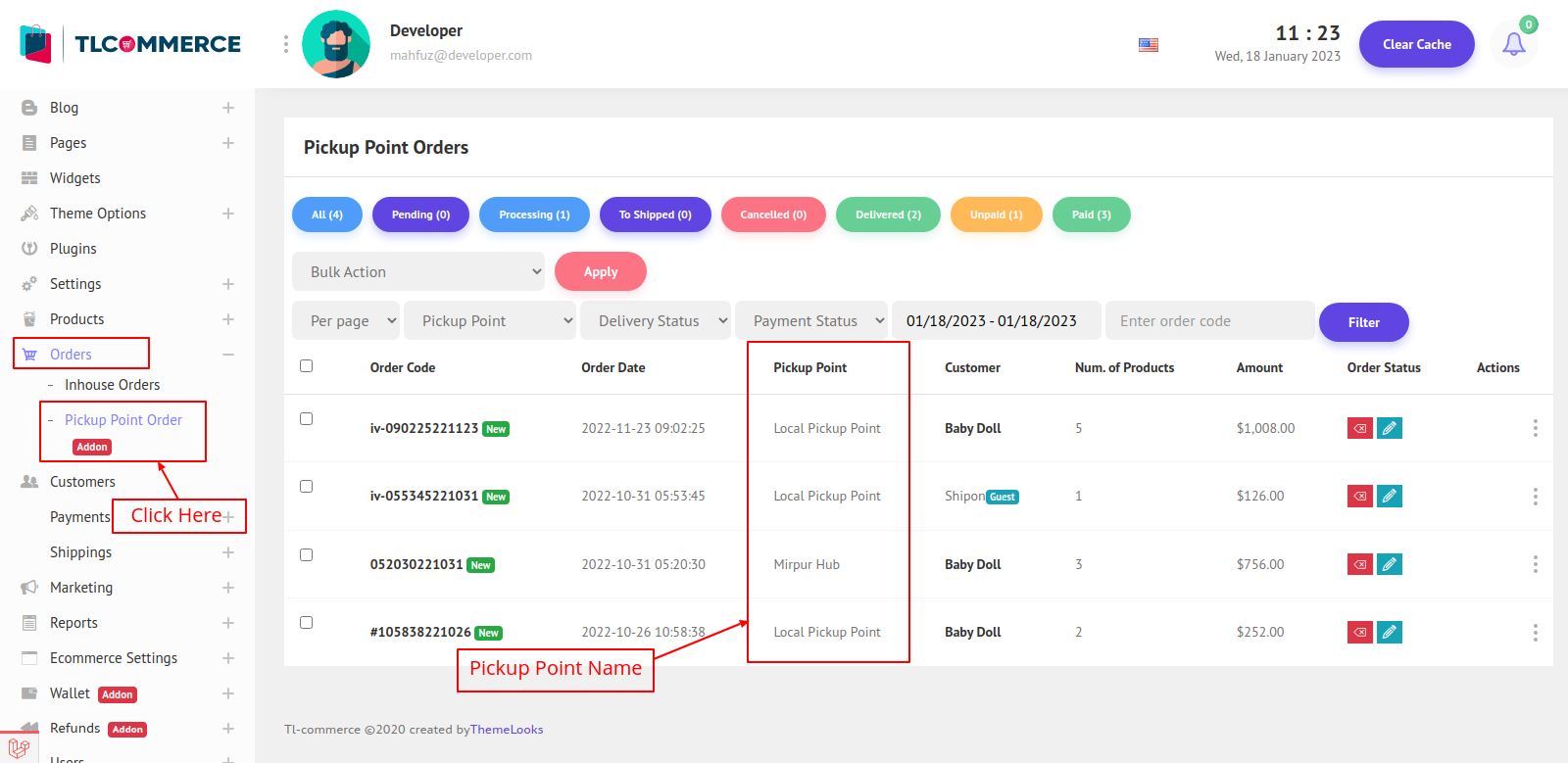The width and height of the screenshot is (1568, 763).
Task: Open three-dot actions menu for order #105838221026
Action: [x=1535, y=633]
